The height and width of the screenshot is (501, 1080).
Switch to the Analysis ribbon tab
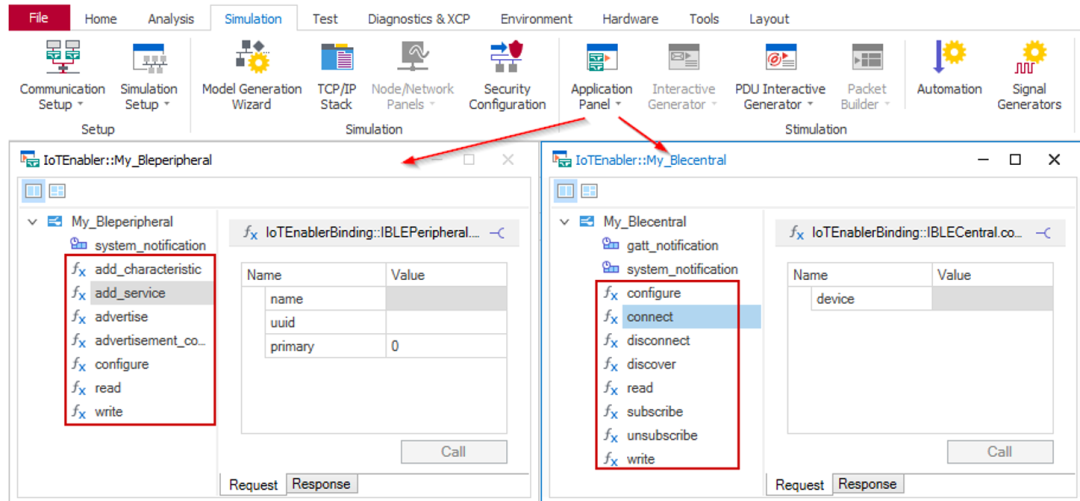click(x=171, y=19)
